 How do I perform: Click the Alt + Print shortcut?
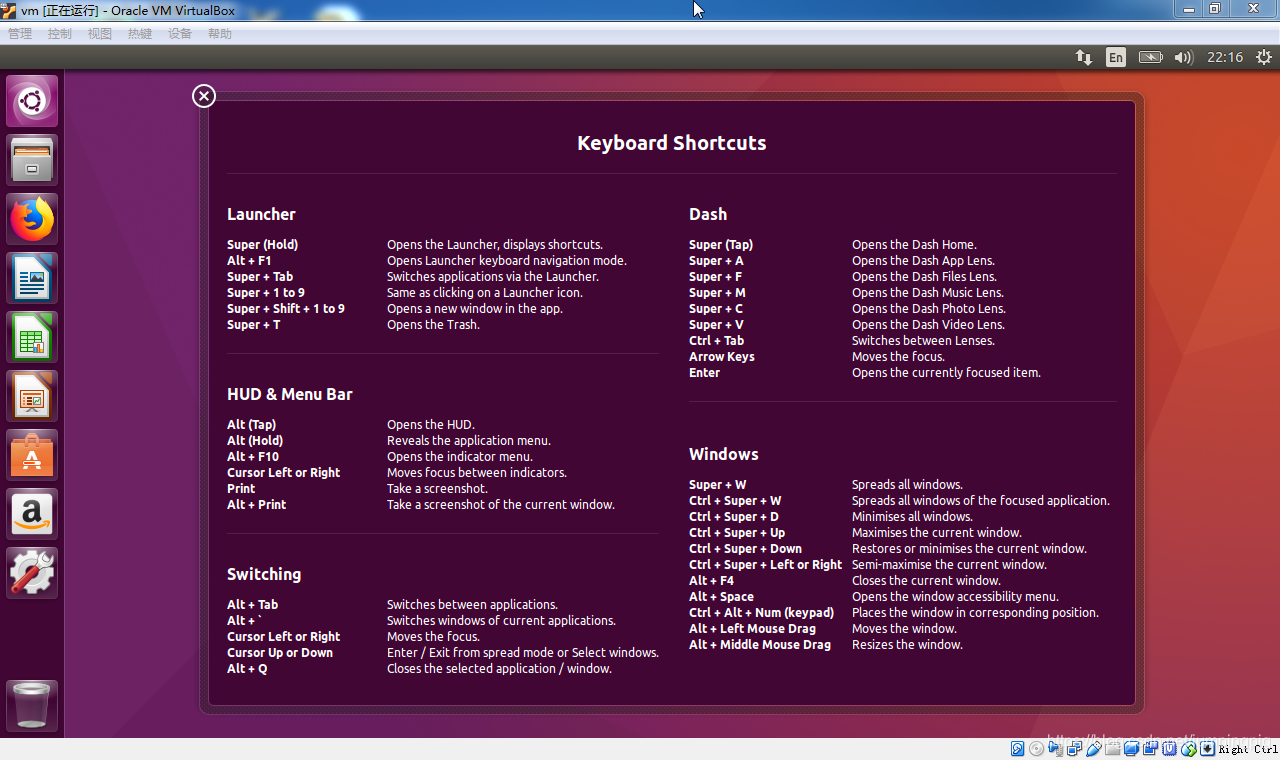point(256,505)
